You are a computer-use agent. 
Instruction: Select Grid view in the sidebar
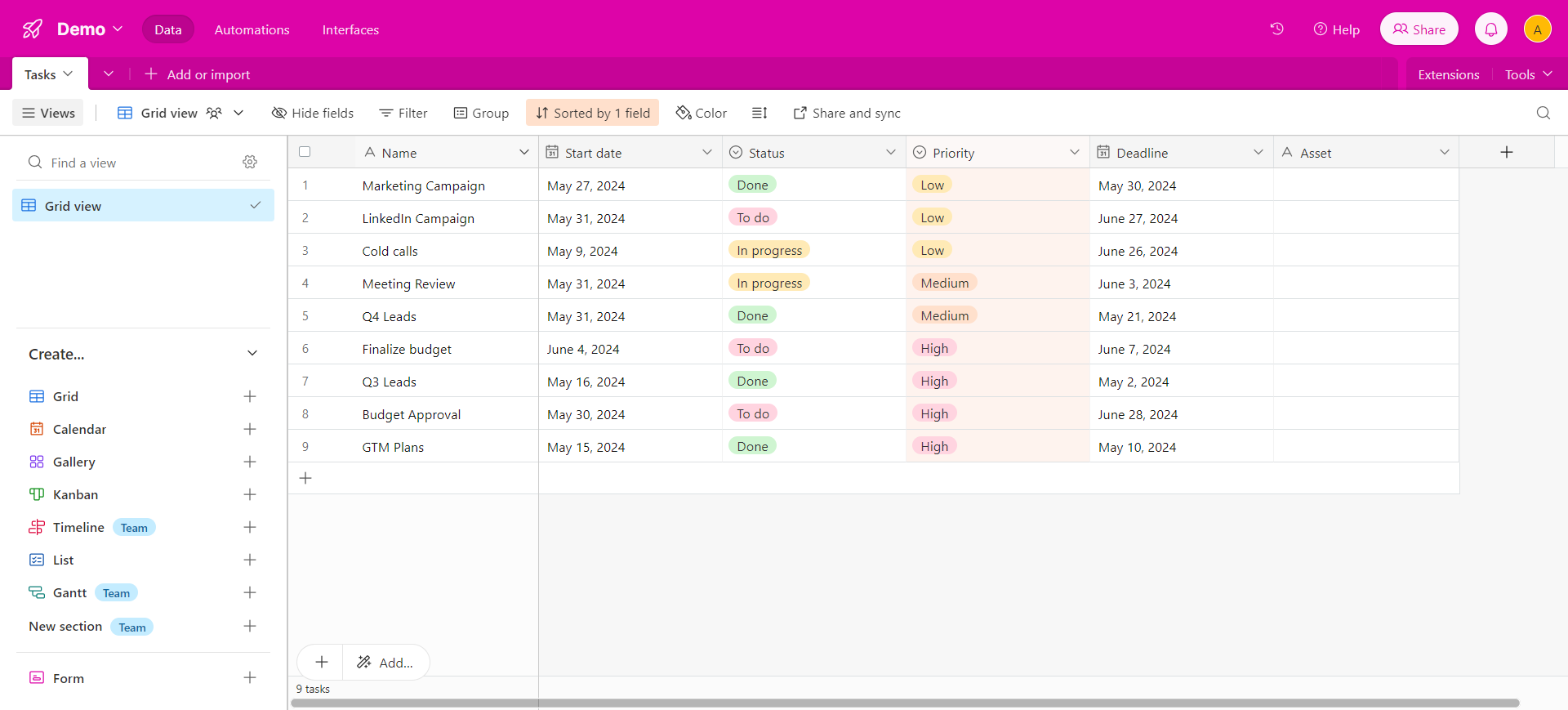click(x=143, y=206)
